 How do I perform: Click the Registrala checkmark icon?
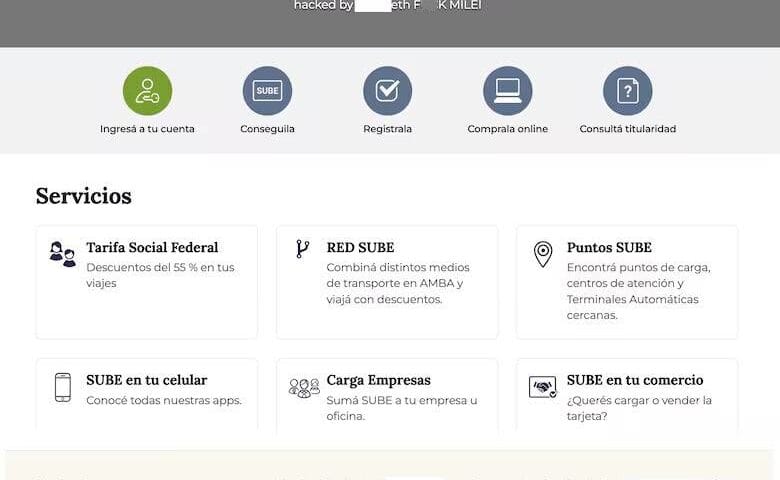tap(387, 91)
